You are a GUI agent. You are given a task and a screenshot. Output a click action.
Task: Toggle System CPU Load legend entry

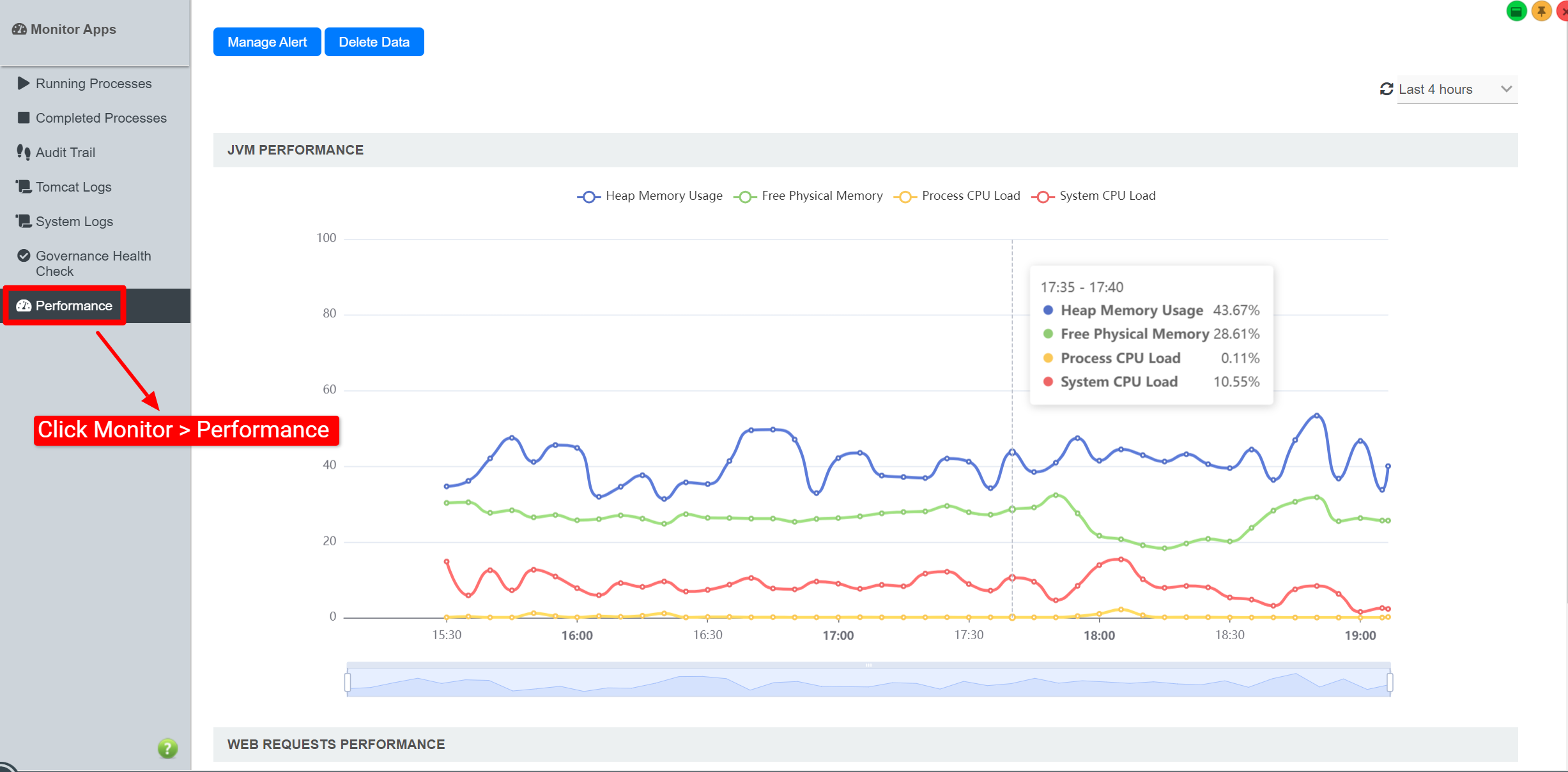[1094, 196]
